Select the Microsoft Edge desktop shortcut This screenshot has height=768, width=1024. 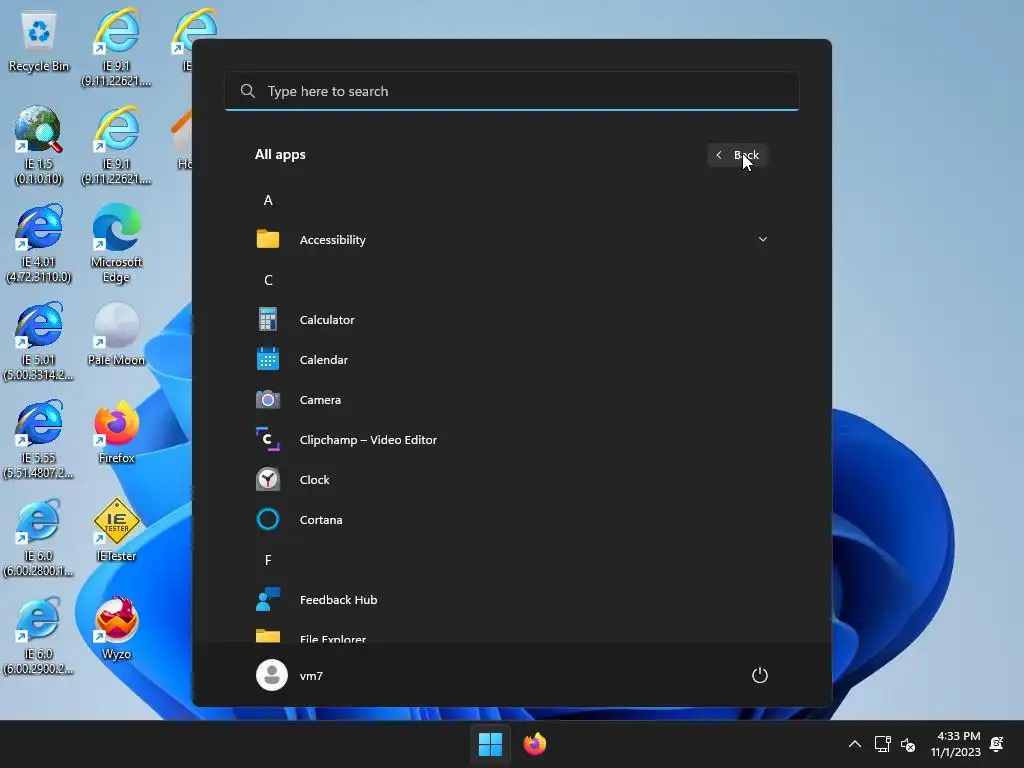click(116, 243)
